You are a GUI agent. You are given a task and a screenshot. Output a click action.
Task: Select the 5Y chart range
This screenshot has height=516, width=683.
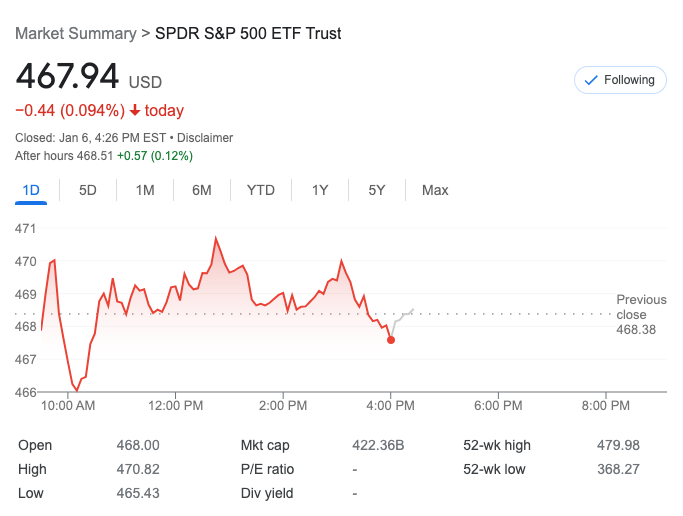pos(377,190)
